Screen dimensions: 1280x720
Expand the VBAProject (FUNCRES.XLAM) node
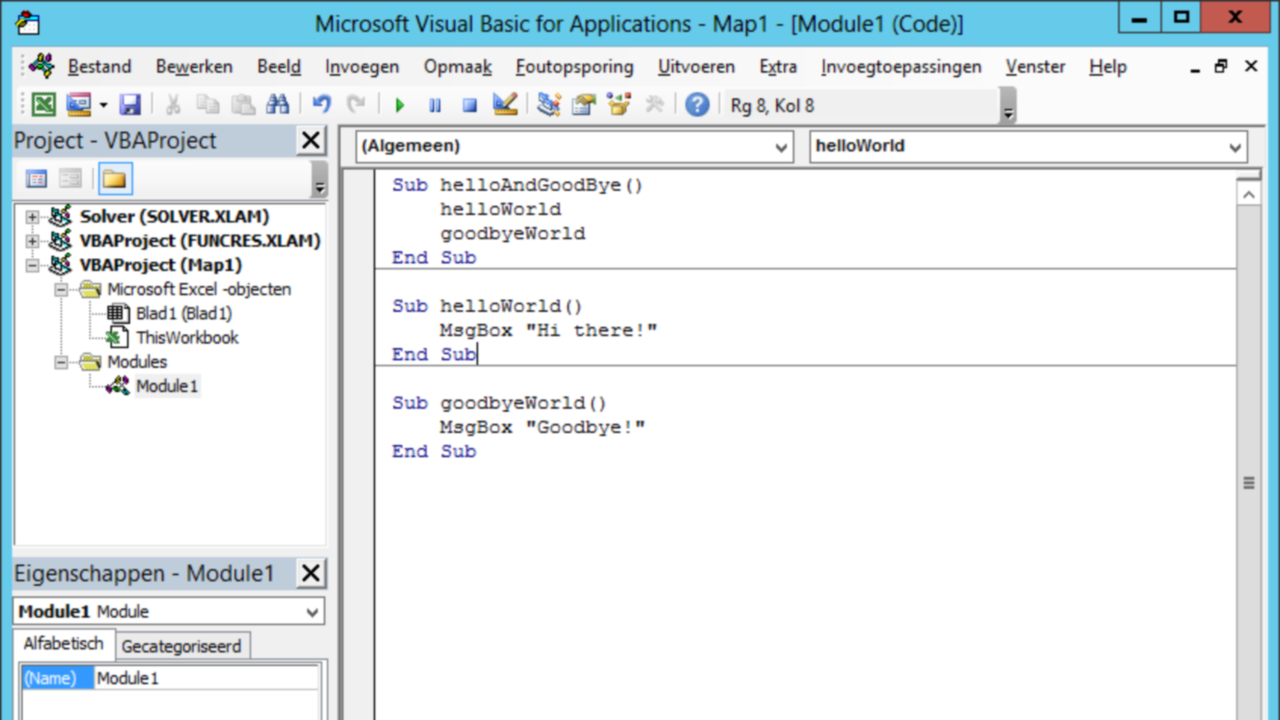(33, 241)
